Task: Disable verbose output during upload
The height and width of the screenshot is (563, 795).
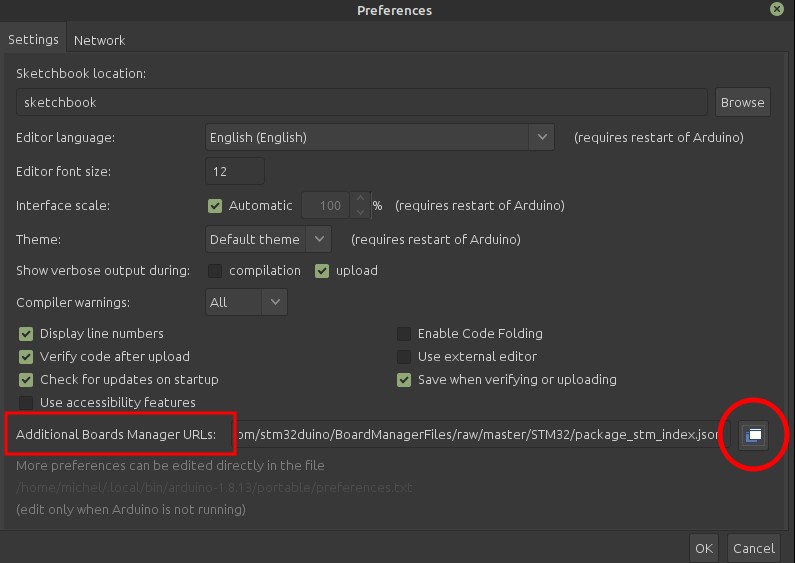Action: [322, 271]
